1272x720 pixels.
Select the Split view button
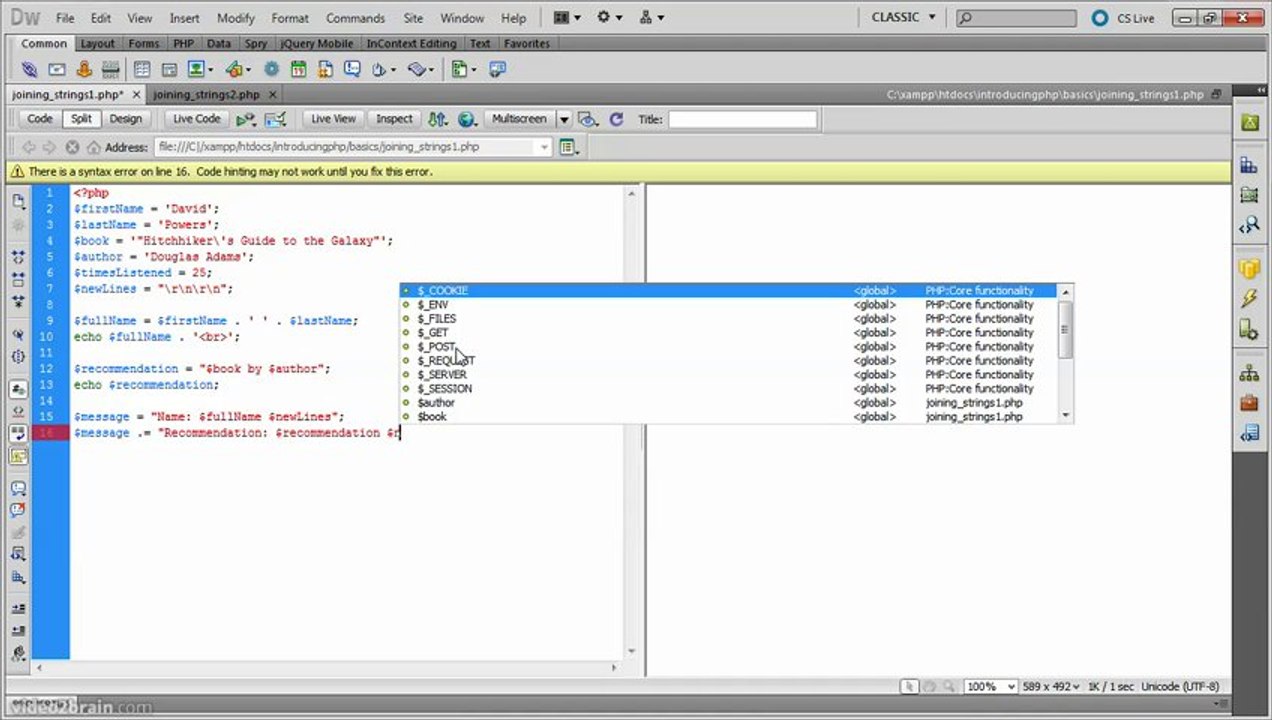tap(81, 119)
